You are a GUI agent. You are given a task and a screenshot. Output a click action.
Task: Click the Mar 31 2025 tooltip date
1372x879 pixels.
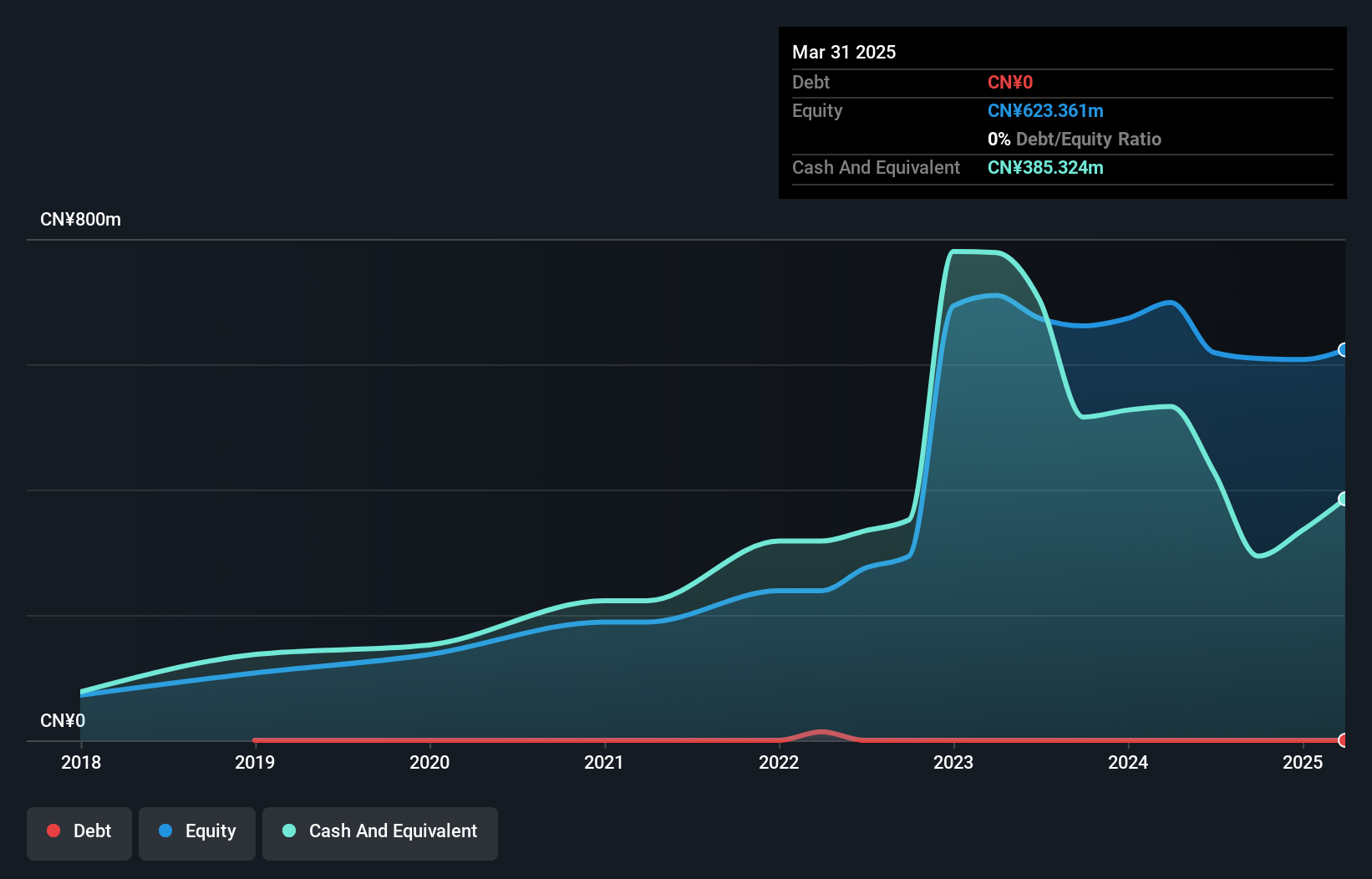pos(844,52)
